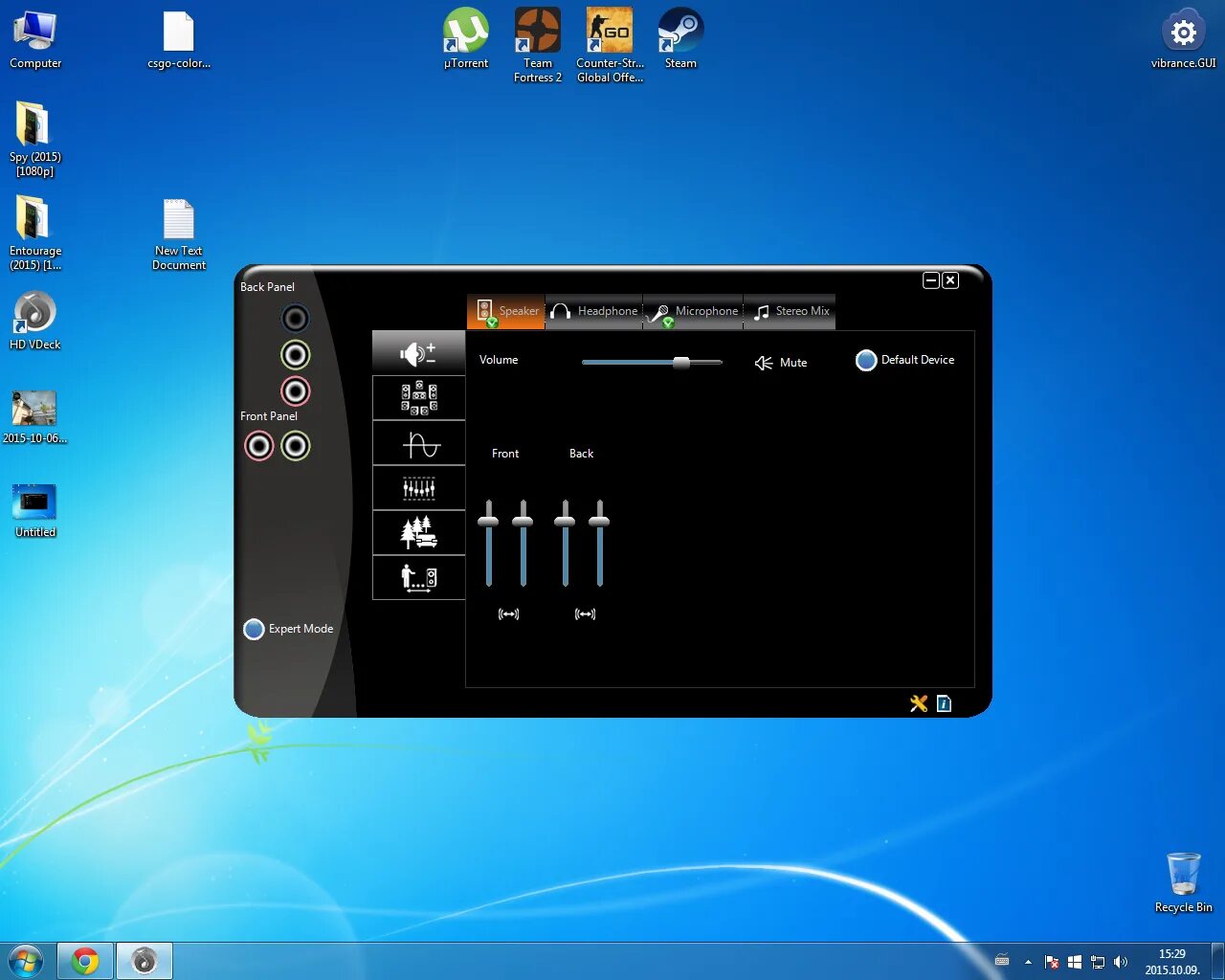Minimize the HD VDeck window
1225x980 pixels.
tap(931, 280)
